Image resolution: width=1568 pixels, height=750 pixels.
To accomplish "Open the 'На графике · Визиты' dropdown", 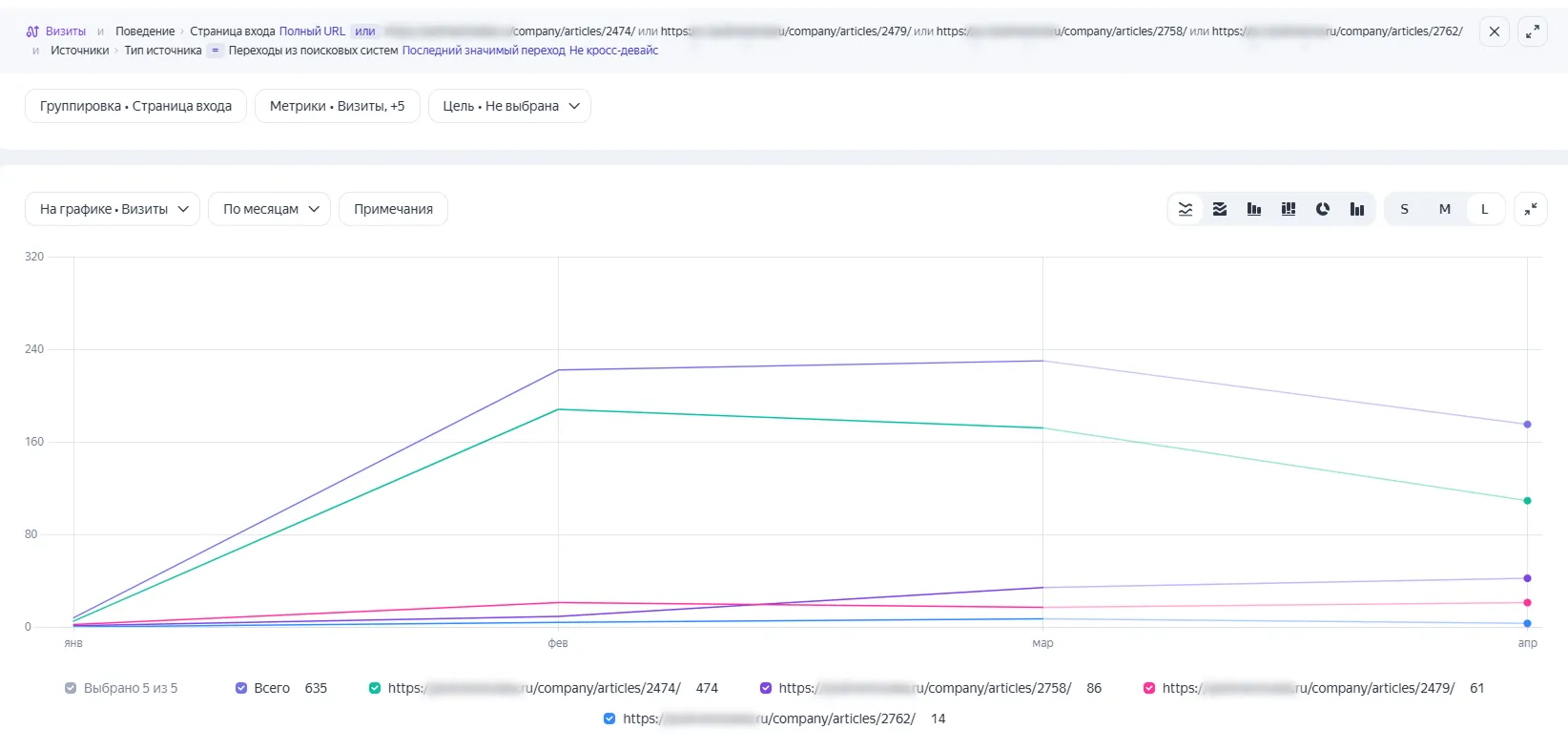I will (x=113, y=209).
